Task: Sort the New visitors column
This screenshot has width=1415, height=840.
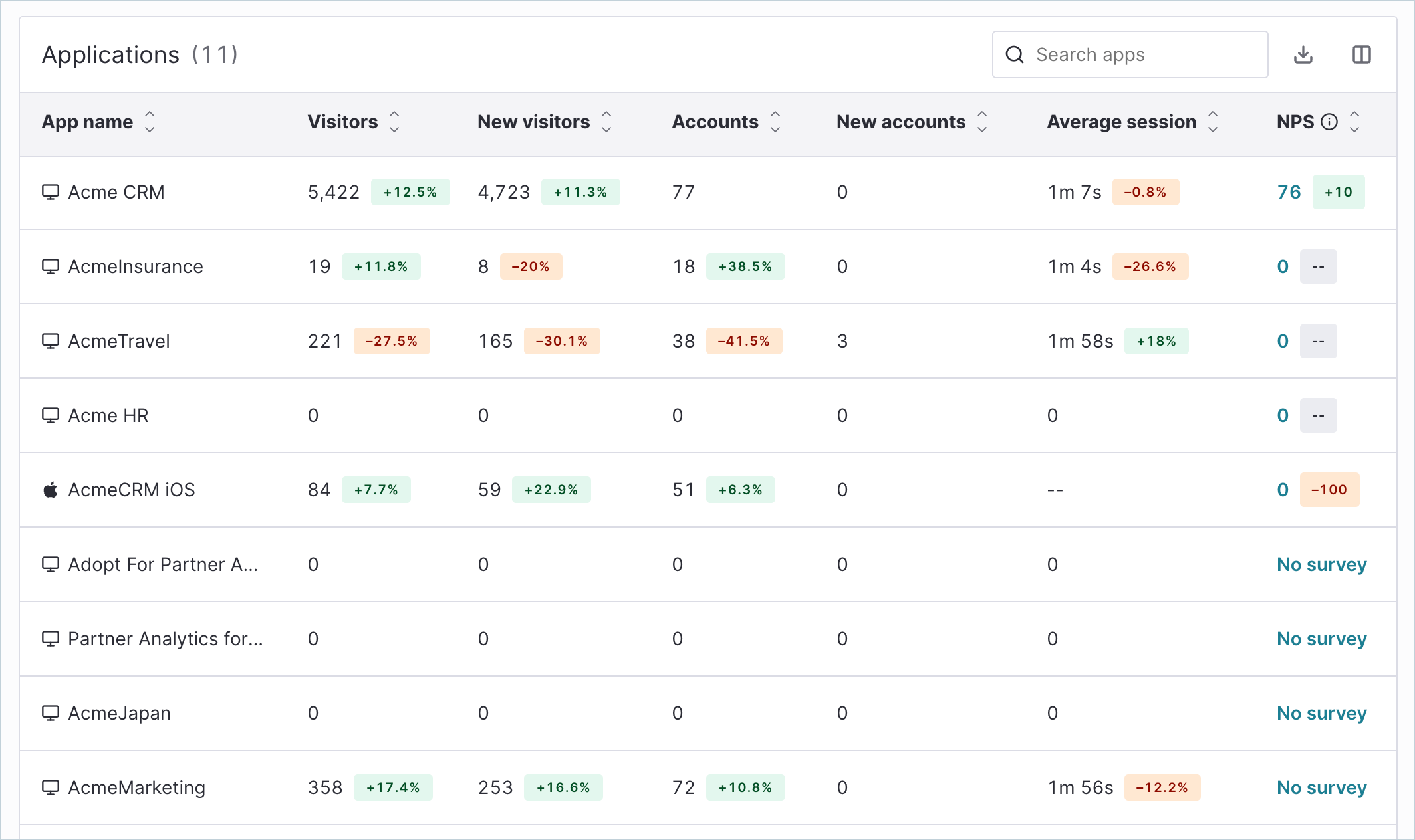Action: coord(606,122)
